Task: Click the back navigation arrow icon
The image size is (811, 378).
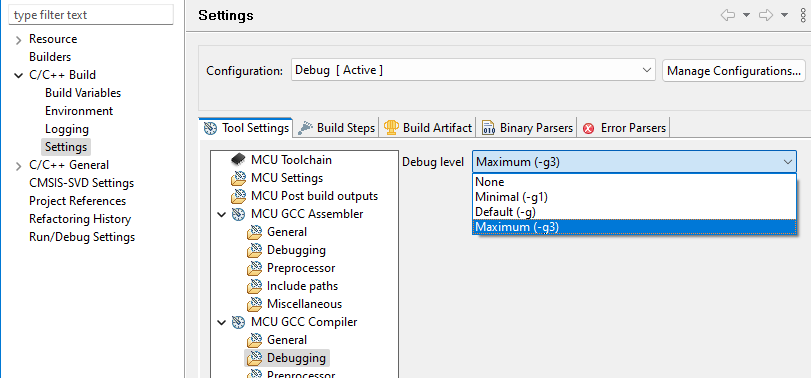Action: coord(728,15)
